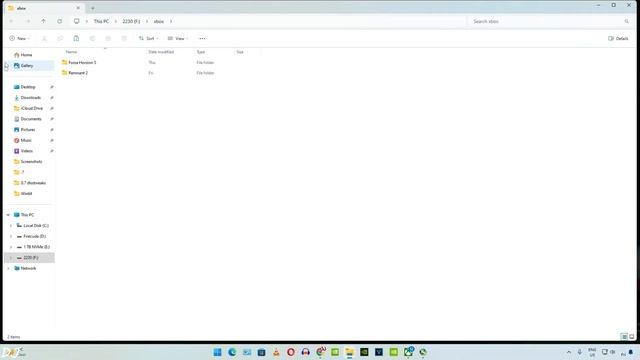Click 2230 (F:) in address breadcrumb
Viewport: 640px width, 360px height.
(x=131, y=21)
